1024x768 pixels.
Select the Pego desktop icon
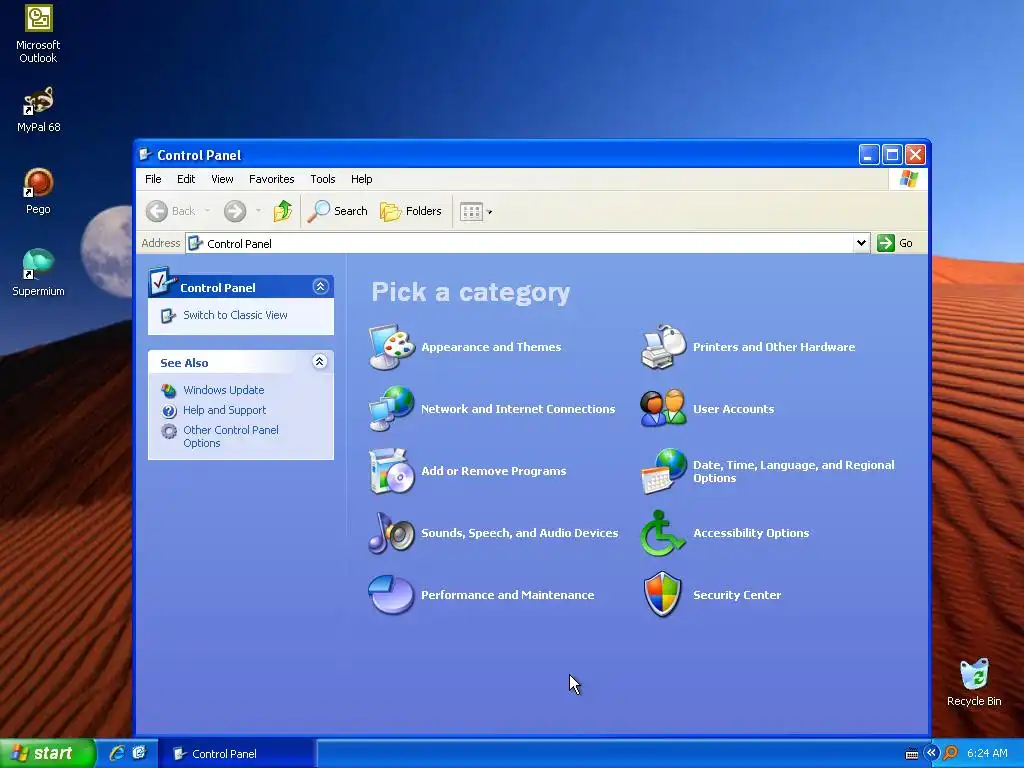point(38,191)
